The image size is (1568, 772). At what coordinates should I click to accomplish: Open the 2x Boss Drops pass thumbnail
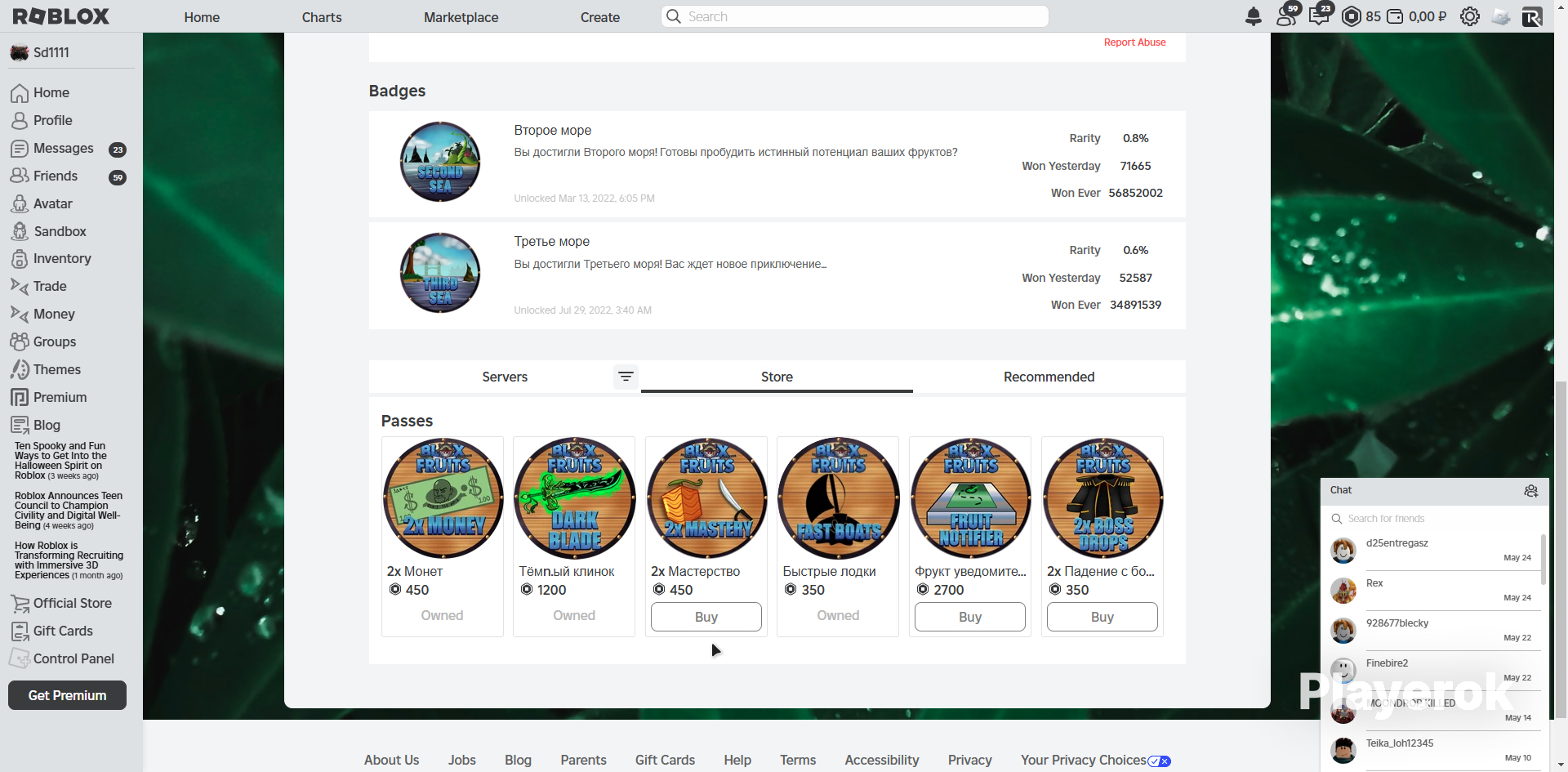[x=1103, y=498]
